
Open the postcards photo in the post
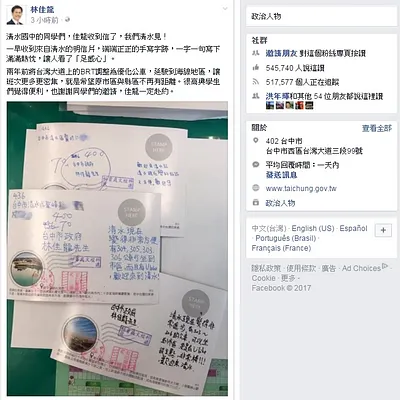point(117,249)
